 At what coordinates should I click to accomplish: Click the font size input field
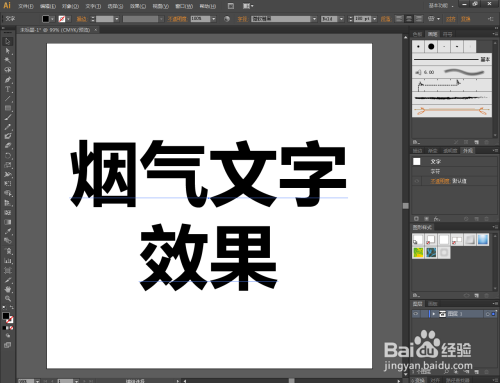tap(362, 19)
